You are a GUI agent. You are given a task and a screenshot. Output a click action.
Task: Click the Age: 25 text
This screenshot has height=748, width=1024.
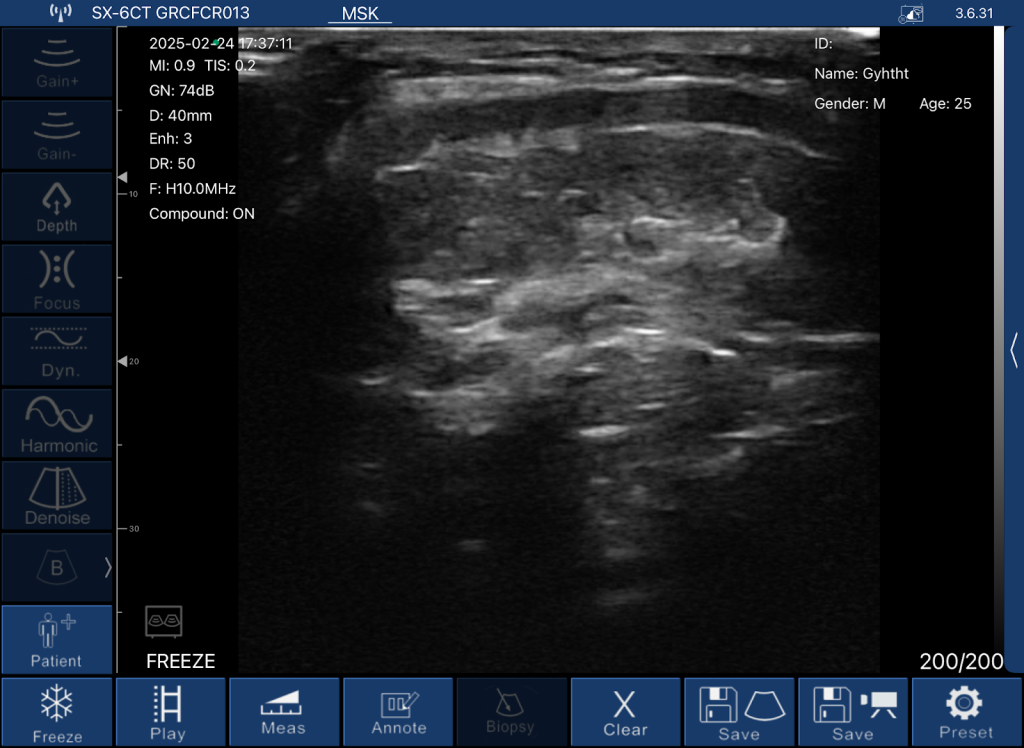[x=945, y=104]
